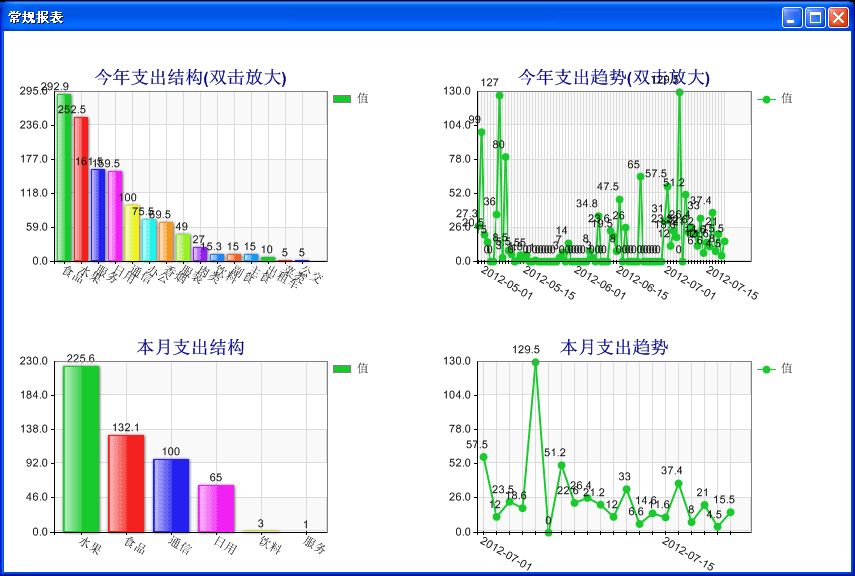Viewport: 855px width, 576px height.
Task: Click the 138.0 y-axis label
Action: click(x=33, y=429)
